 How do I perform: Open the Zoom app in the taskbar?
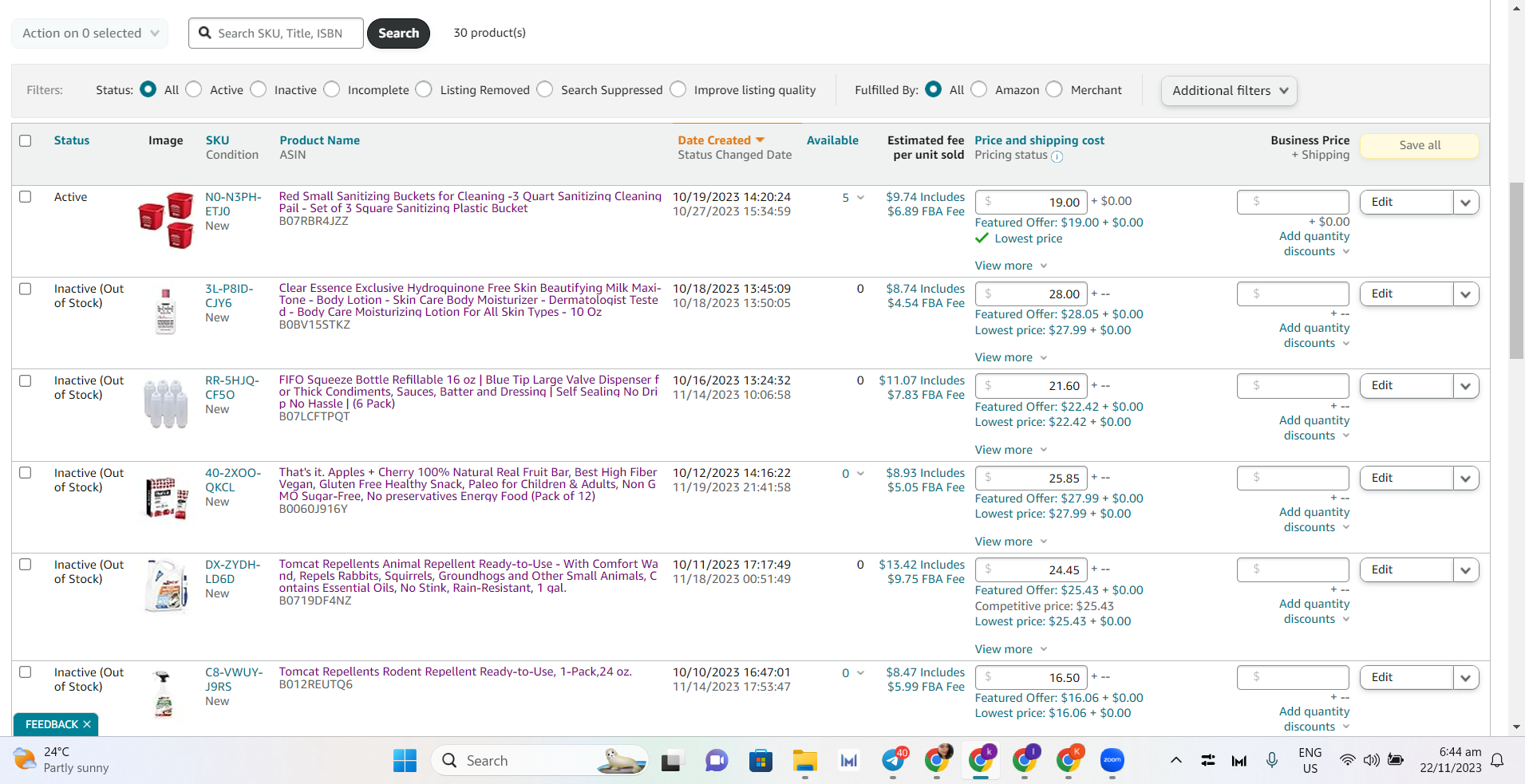coord(1112,761)
